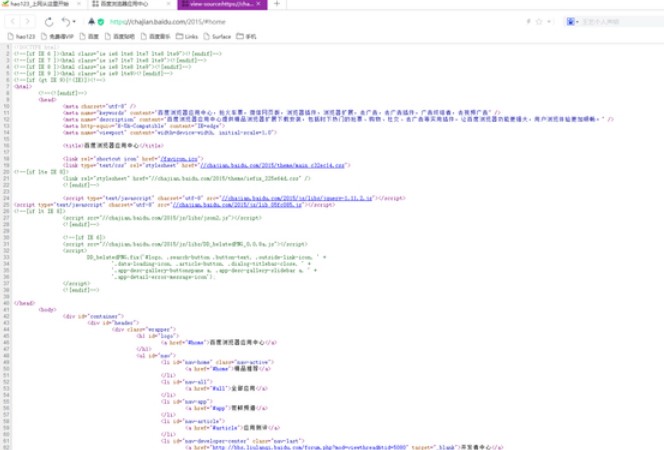Open the dropdown next to the undo arrow
The height and width of the screenshot is (450, 664).
(74, 22)
